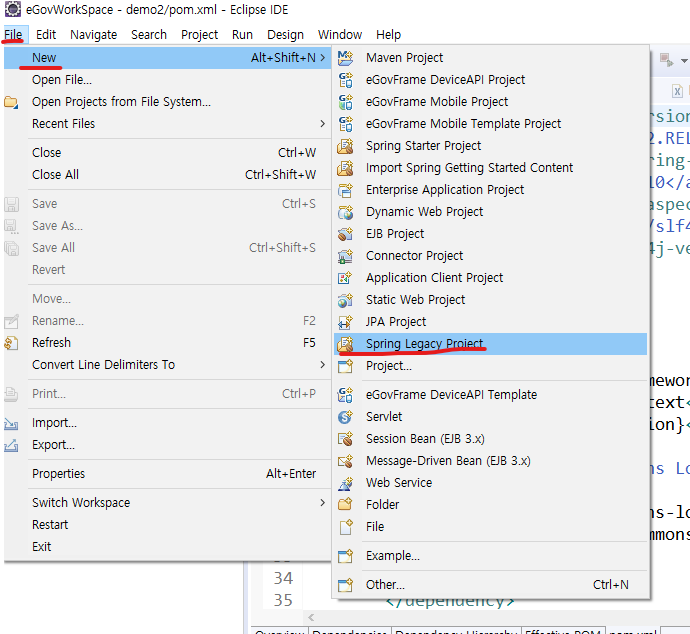Click the Spring Starter Project icon
Screen dimensions: 690x634
[x=345, y=146]
